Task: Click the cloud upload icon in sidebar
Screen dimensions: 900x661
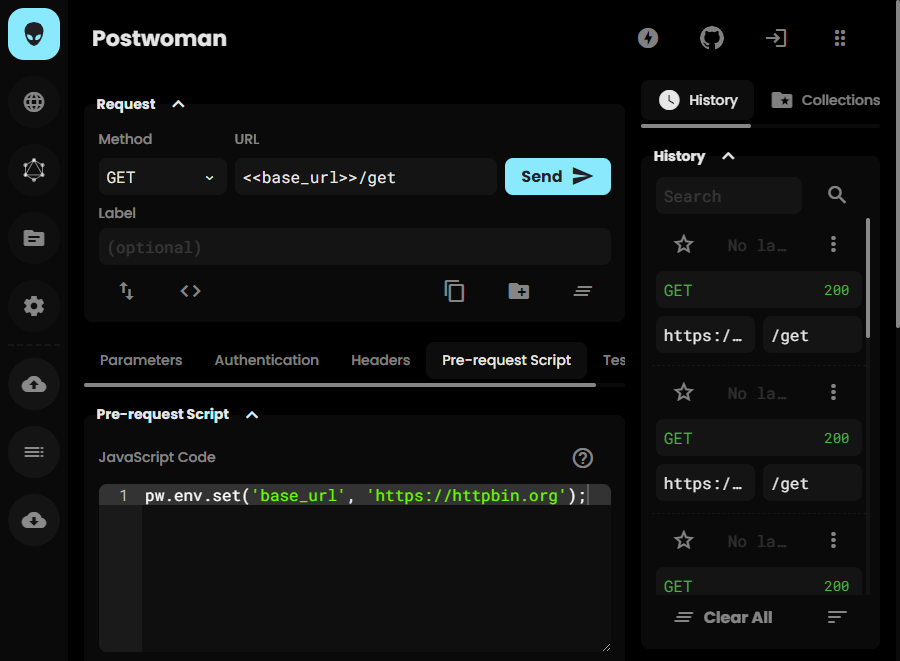Action: (34, 384)
